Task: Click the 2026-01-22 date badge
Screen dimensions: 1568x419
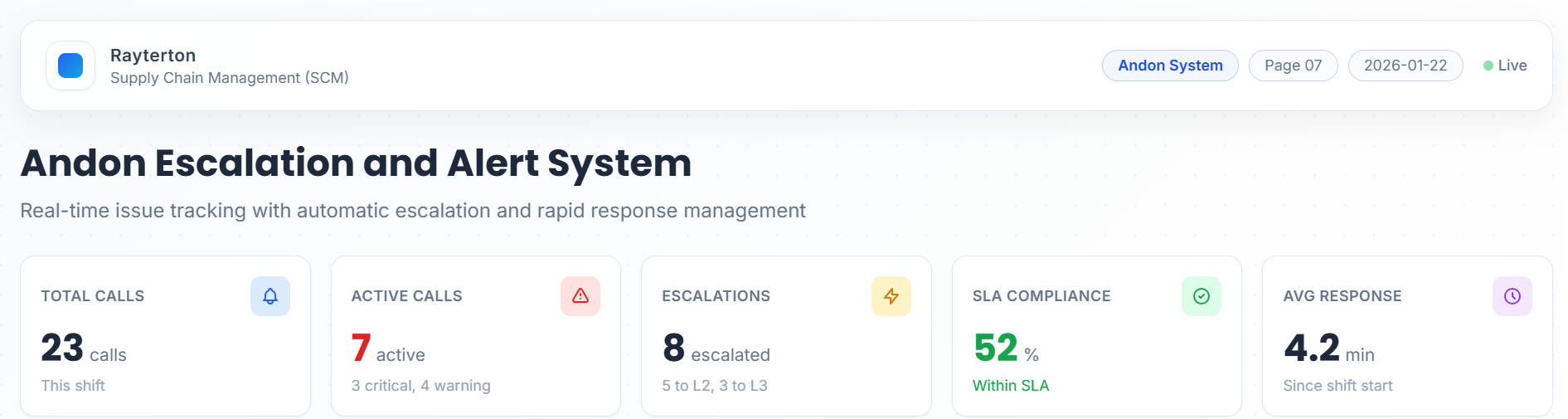Action: (x=1405, y=66)
